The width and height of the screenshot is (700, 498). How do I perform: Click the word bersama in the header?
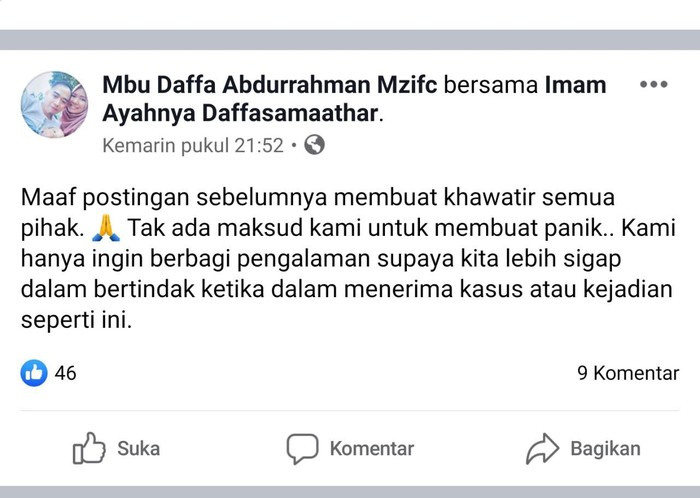(491, 85)
